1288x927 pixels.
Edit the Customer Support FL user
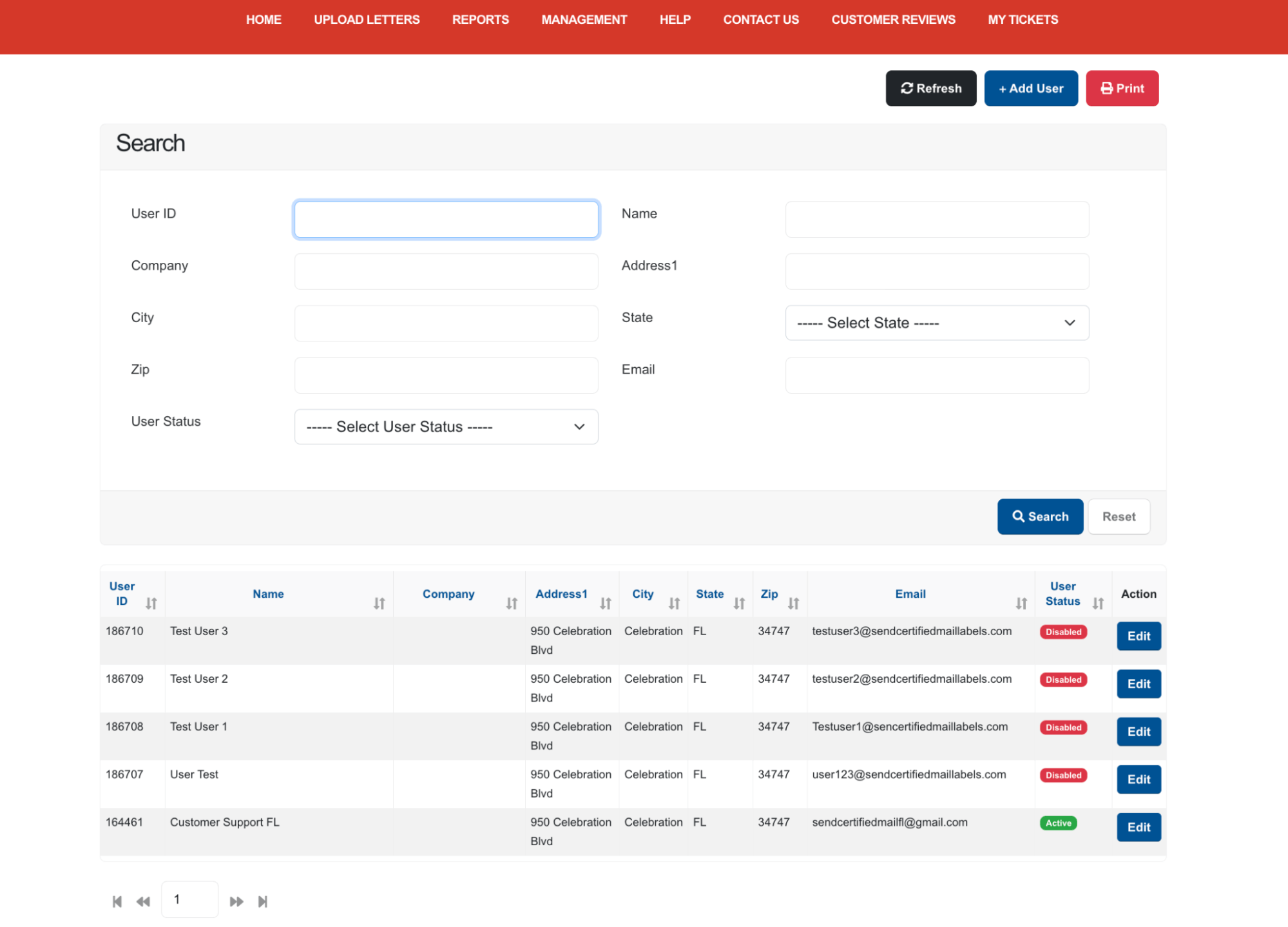click(x=1138, y=827)
